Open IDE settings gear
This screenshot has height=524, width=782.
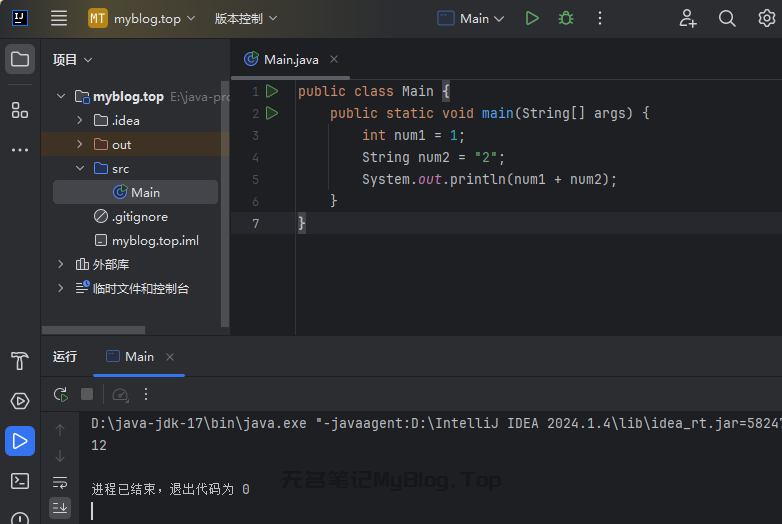coord(767,18)
